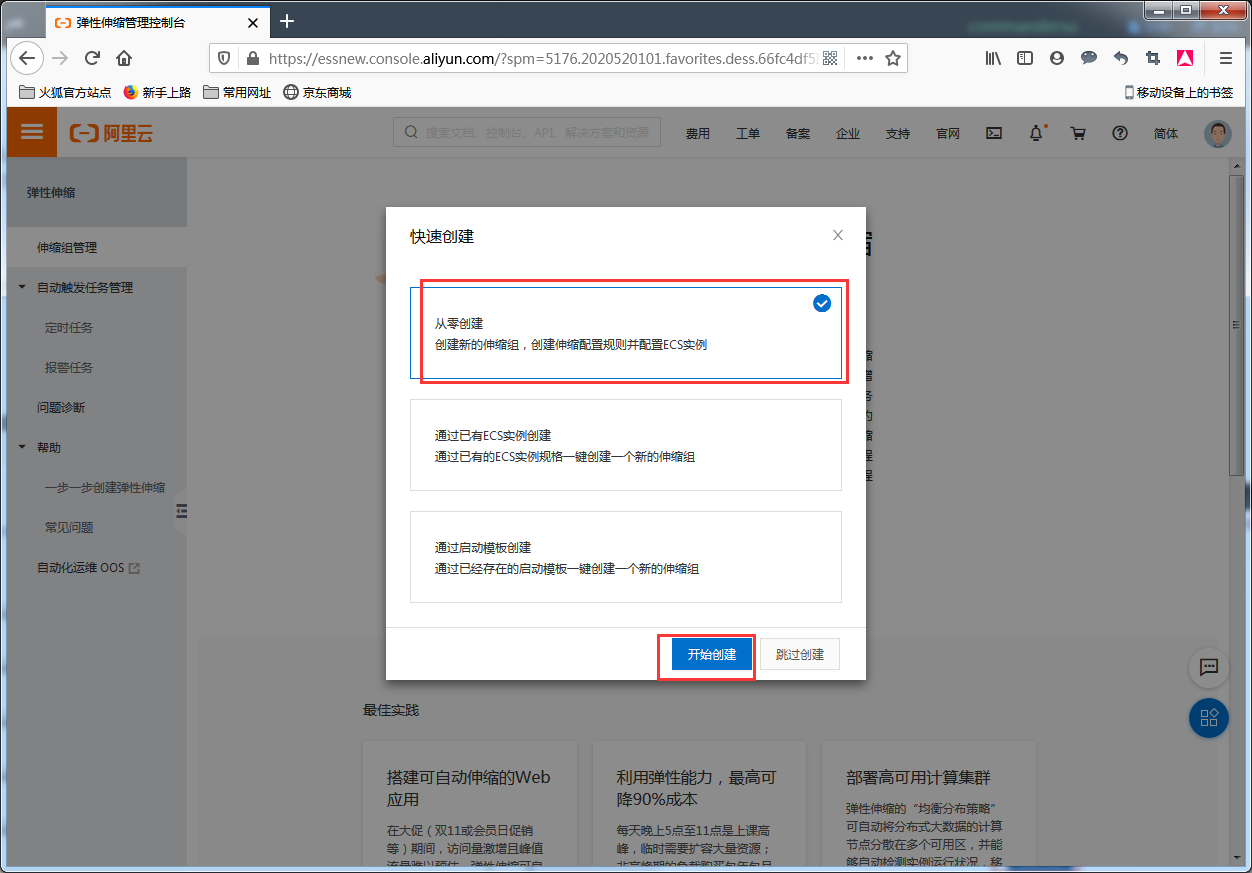Open 伸缩组管理 in the sidebar
The width and height of the screenshot is (1252, 873).
[x=67, y=248]
